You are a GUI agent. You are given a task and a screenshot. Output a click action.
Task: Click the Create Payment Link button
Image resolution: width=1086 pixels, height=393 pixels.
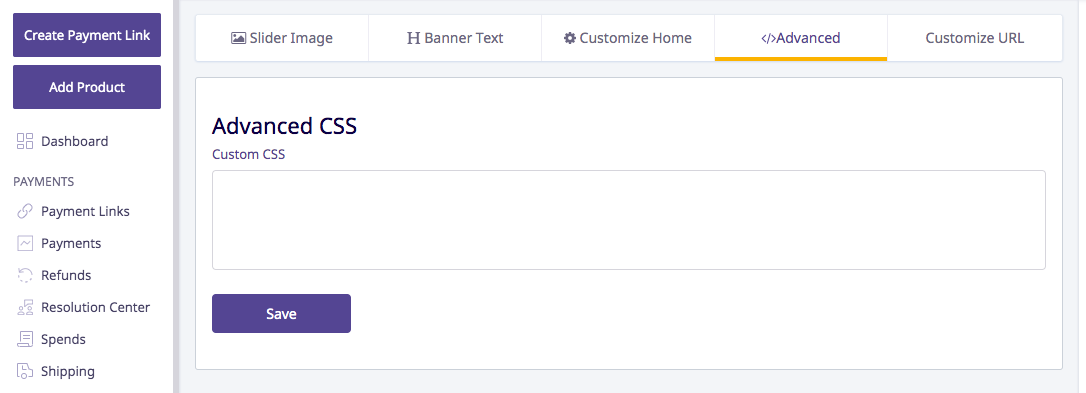[x=87, y=35]
